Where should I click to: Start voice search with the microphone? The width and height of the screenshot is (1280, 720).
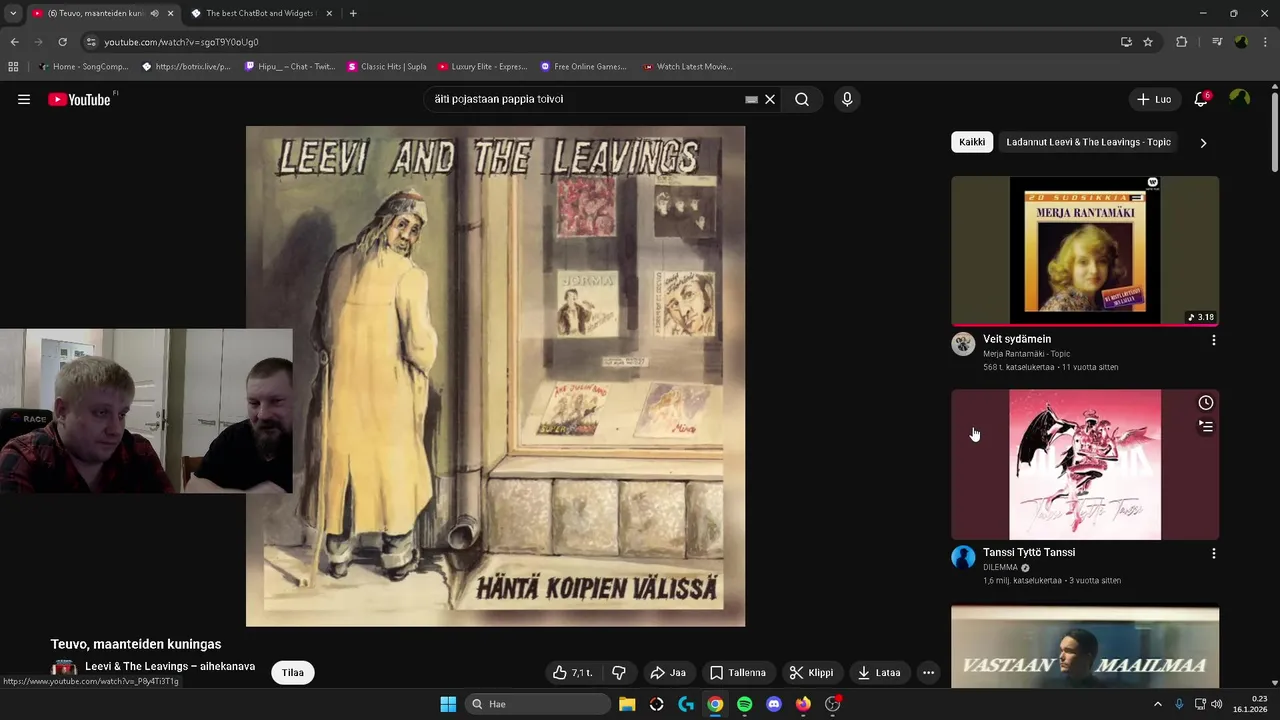pos(847,99)
